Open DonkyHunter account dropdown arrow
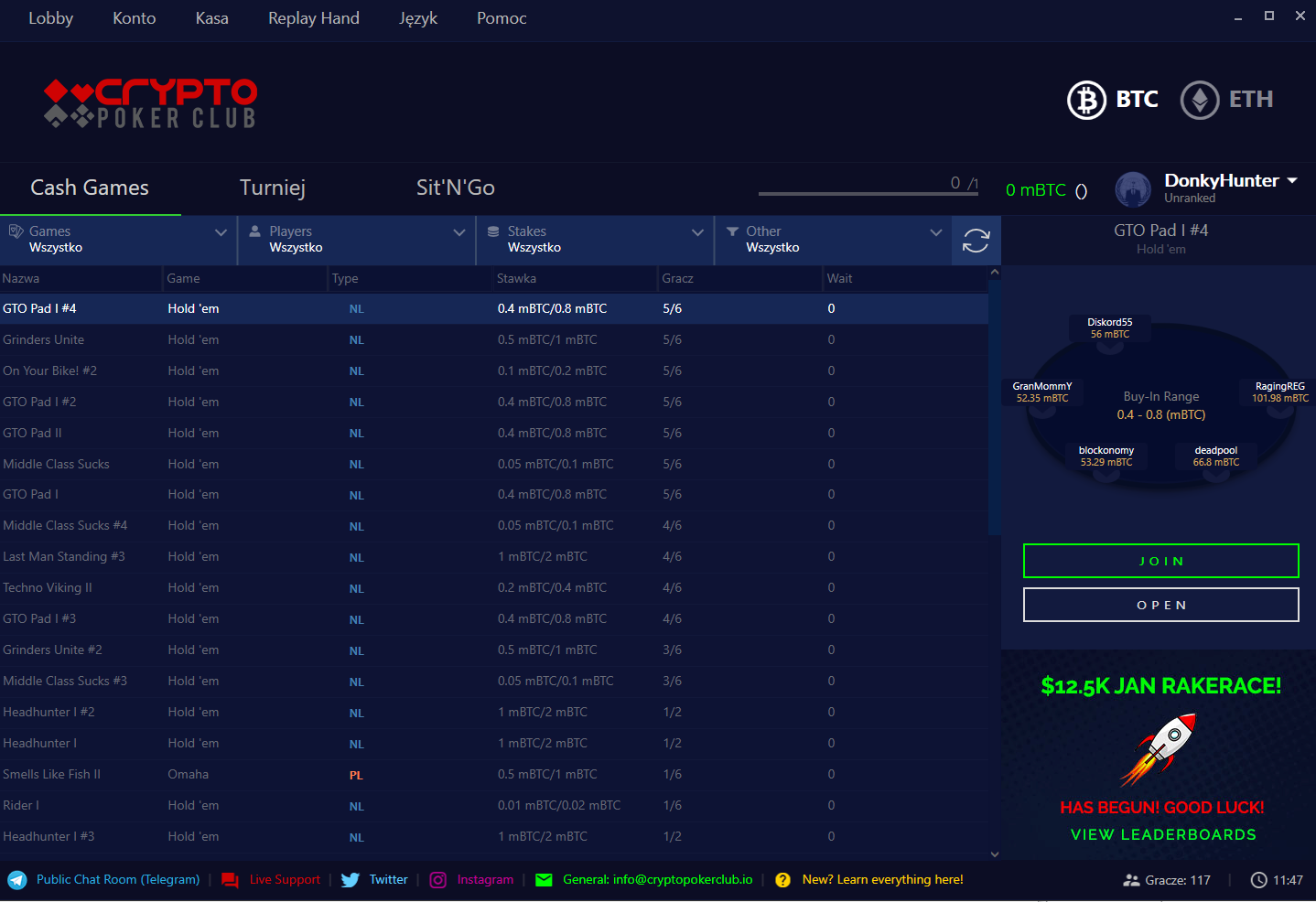This screenshot has height=902, width=1316. (x=1292, y=181)
